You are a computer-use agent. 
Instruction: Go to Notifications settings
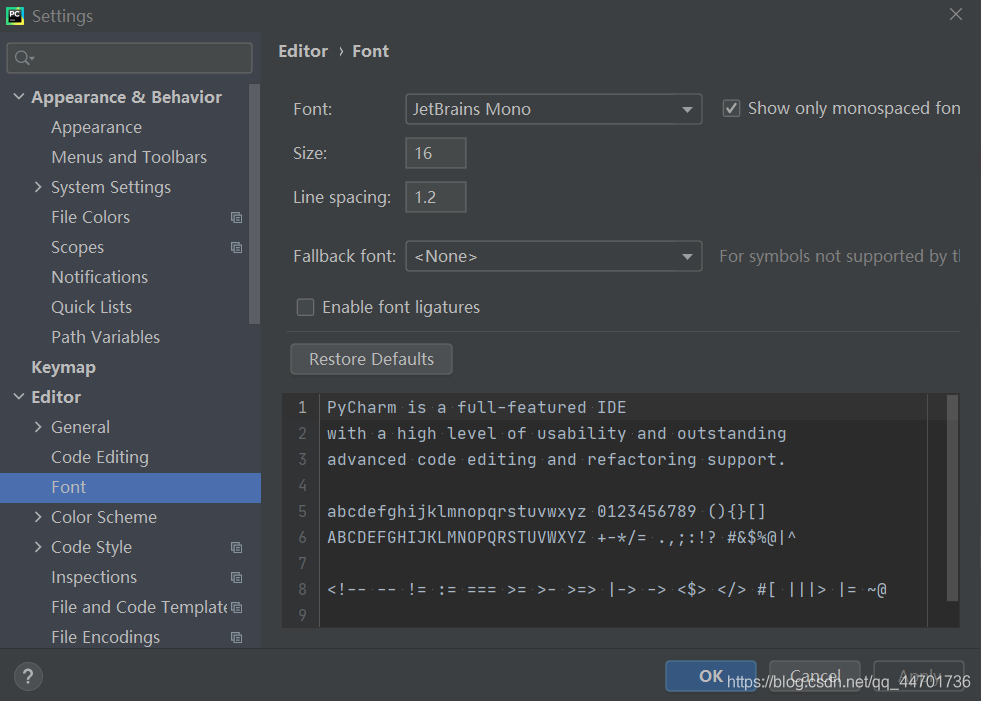pos(99,277)
